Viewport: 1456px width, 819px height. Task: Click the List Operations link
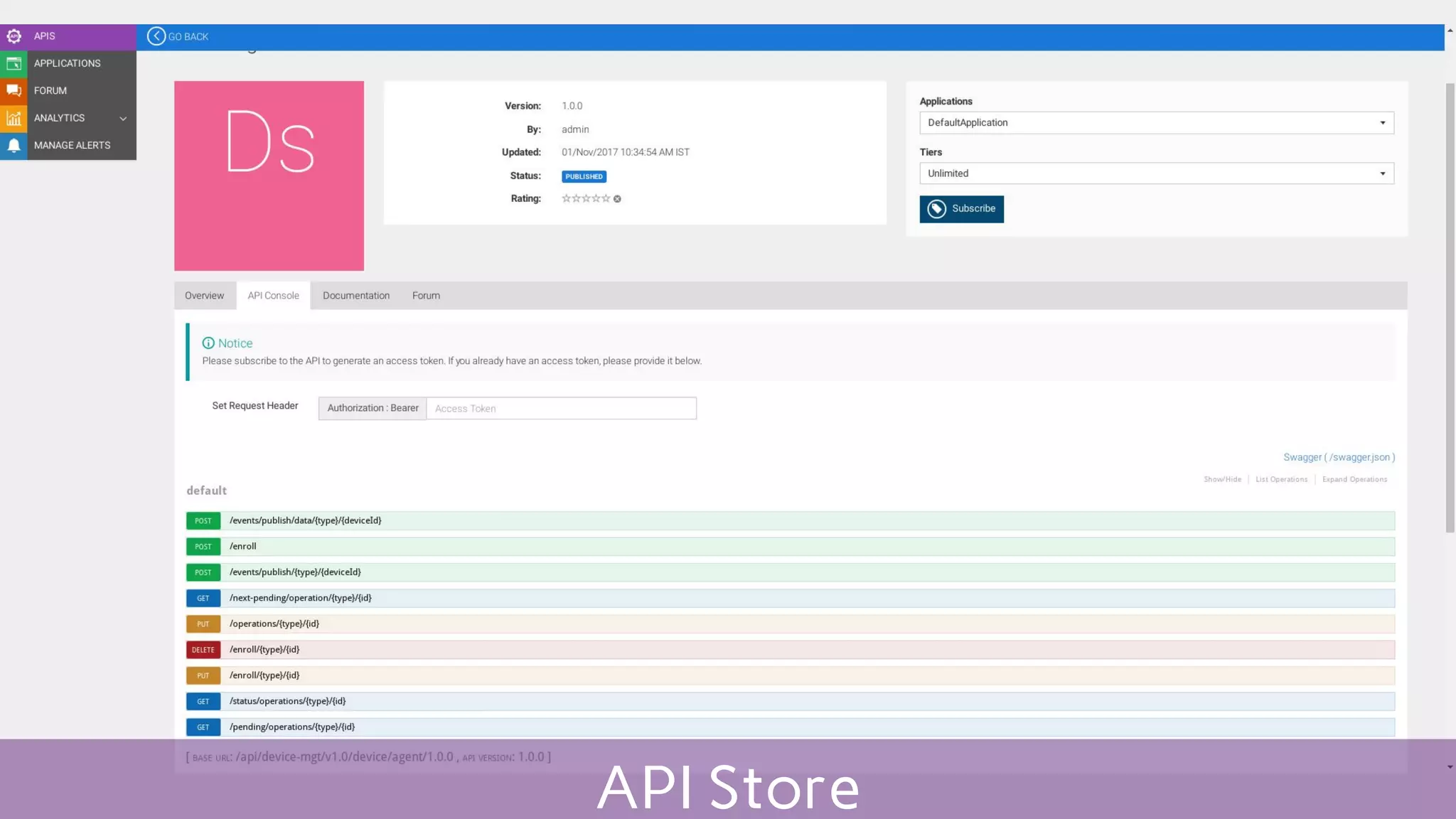coord(1281,479)
